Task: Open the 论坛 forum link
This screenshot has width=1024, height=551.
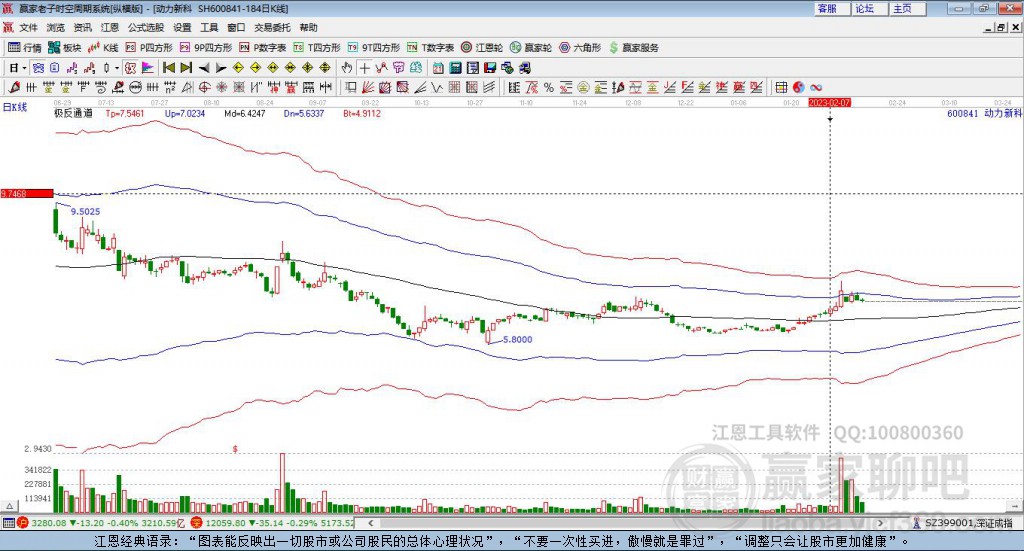Action: click(x=864, y=8)
